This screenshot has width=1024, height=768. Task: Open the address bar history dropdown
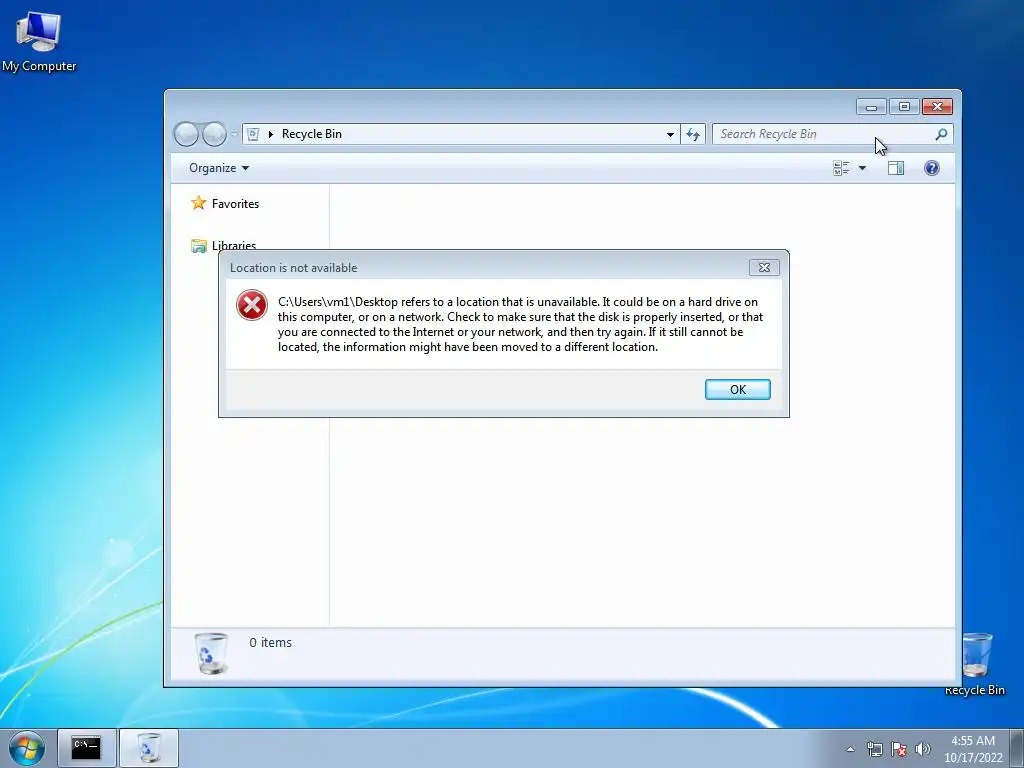[x=670, y=134]
